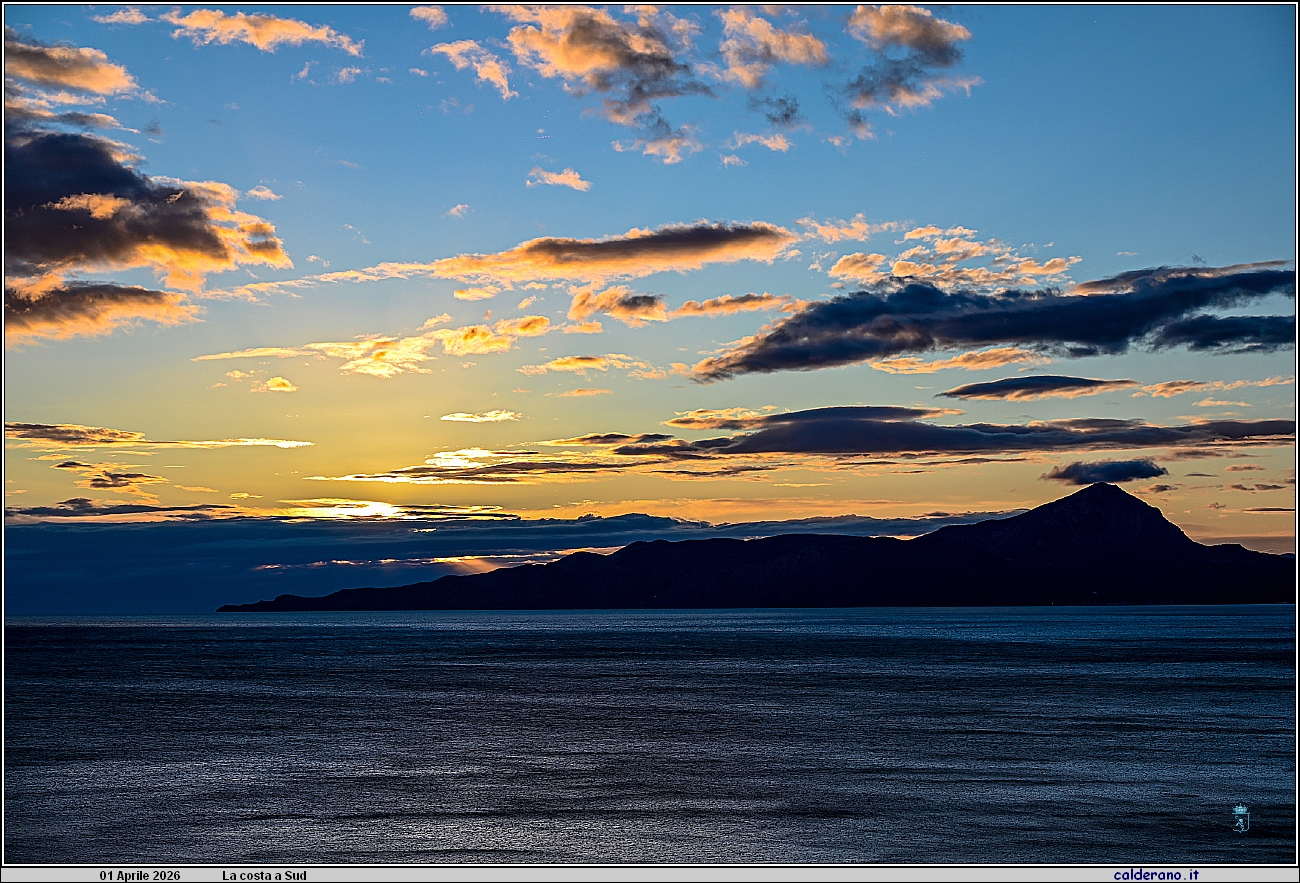Click the 'La costa a Sud' caption

pos(264,876)
